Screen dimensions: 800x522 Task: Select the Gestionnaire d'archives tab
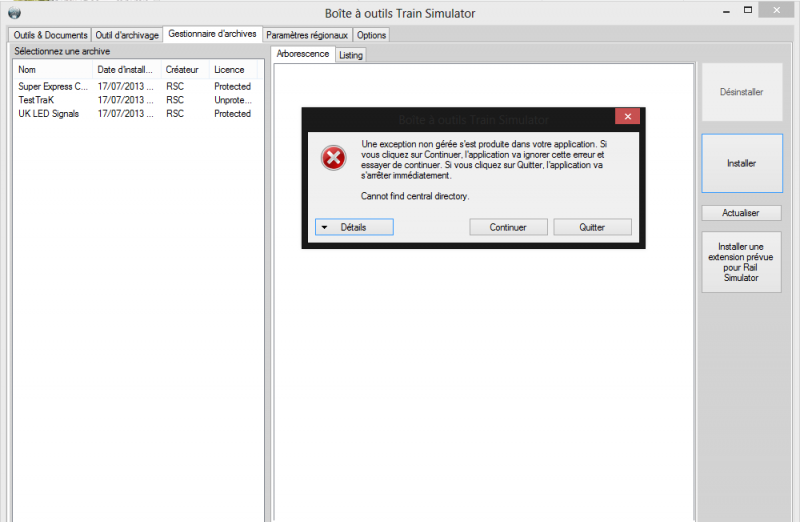[x=212, y=34]
